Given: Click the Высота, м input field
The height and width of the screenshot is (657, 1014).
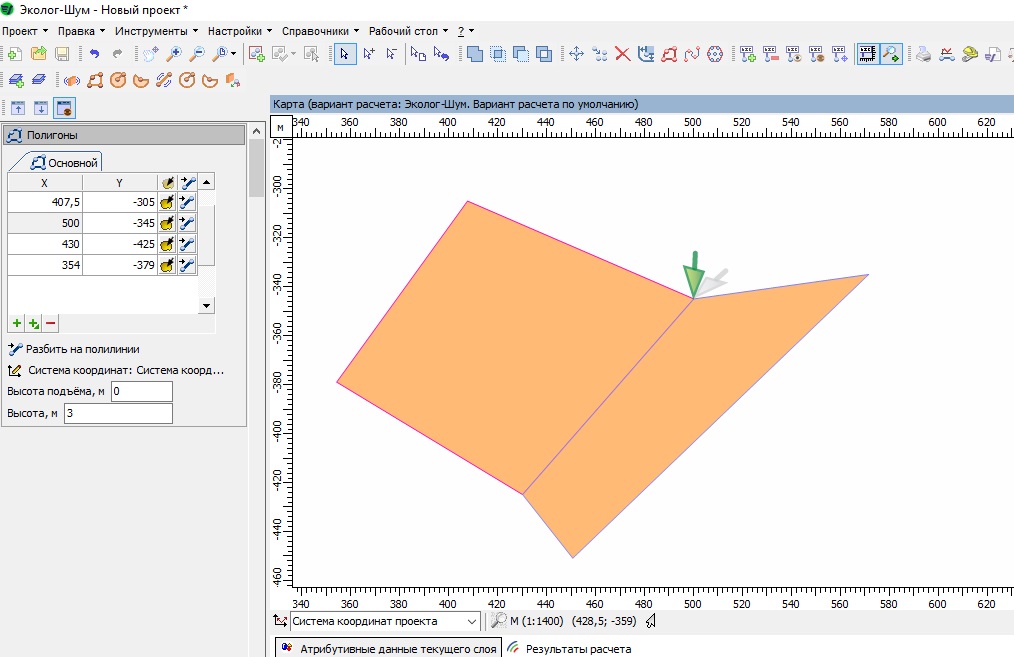Looking at the screenshot, I should [118, 413].
